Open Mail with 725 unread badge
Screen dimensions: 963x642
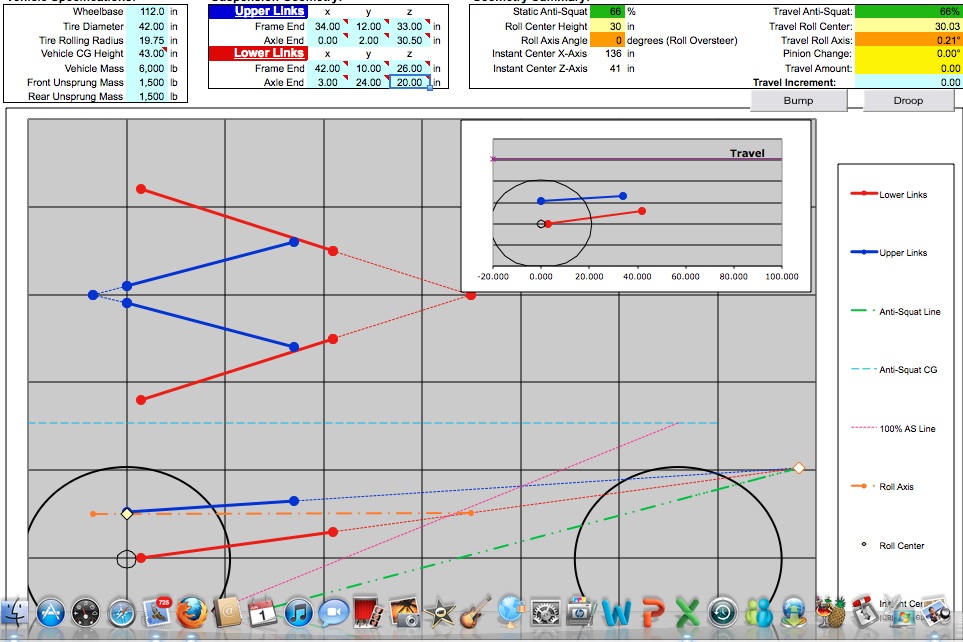coord(157,611)
